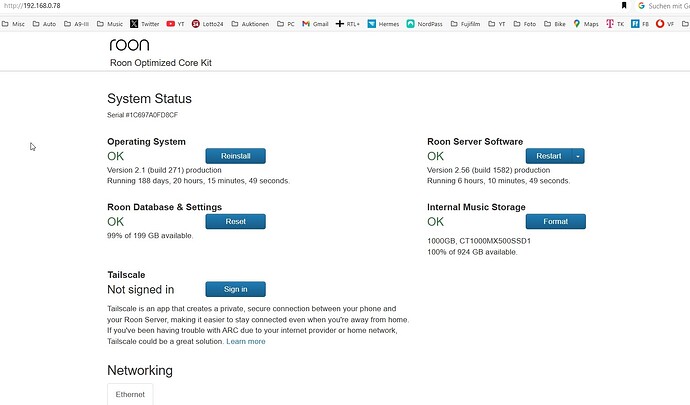The image size is (690, 405).
Task: Sign in to Tailscale
Action: 235,289
